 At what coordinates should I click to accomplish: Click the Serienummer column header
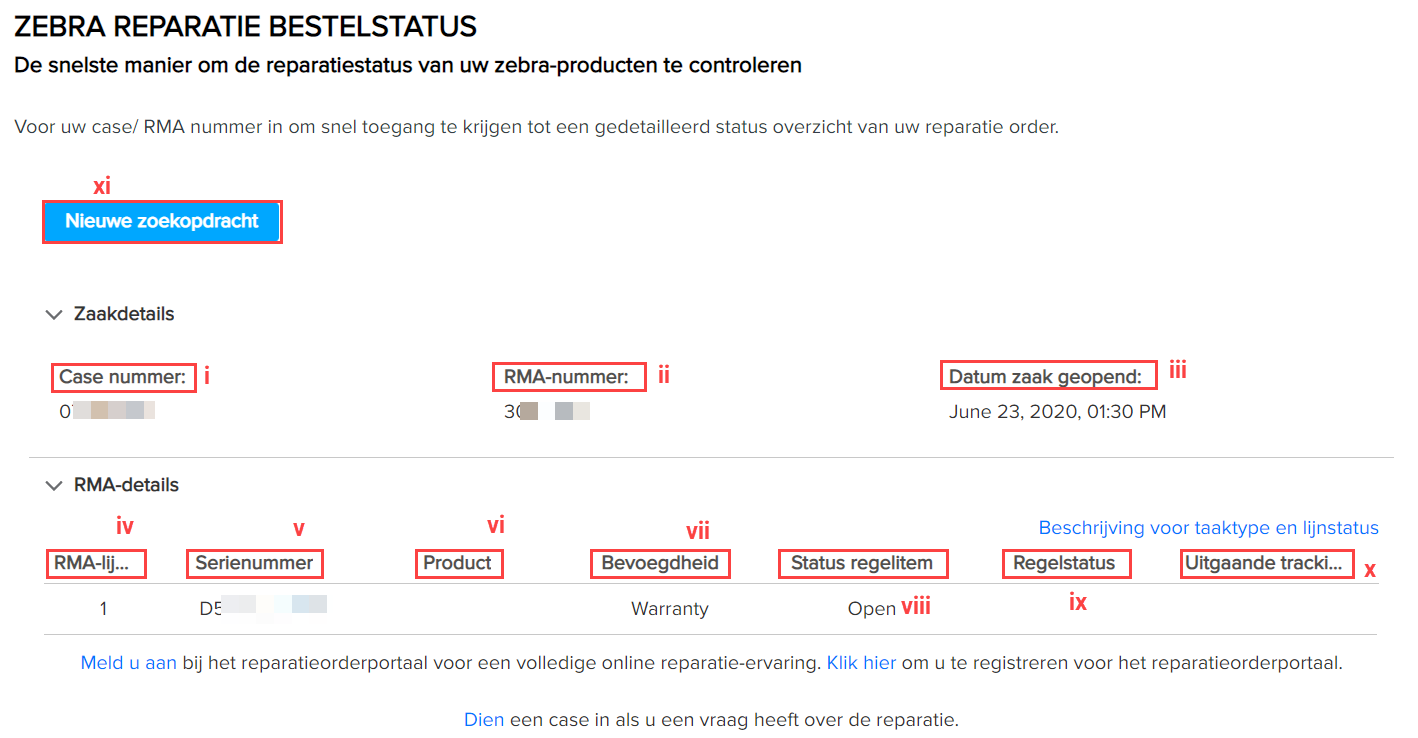254,563
